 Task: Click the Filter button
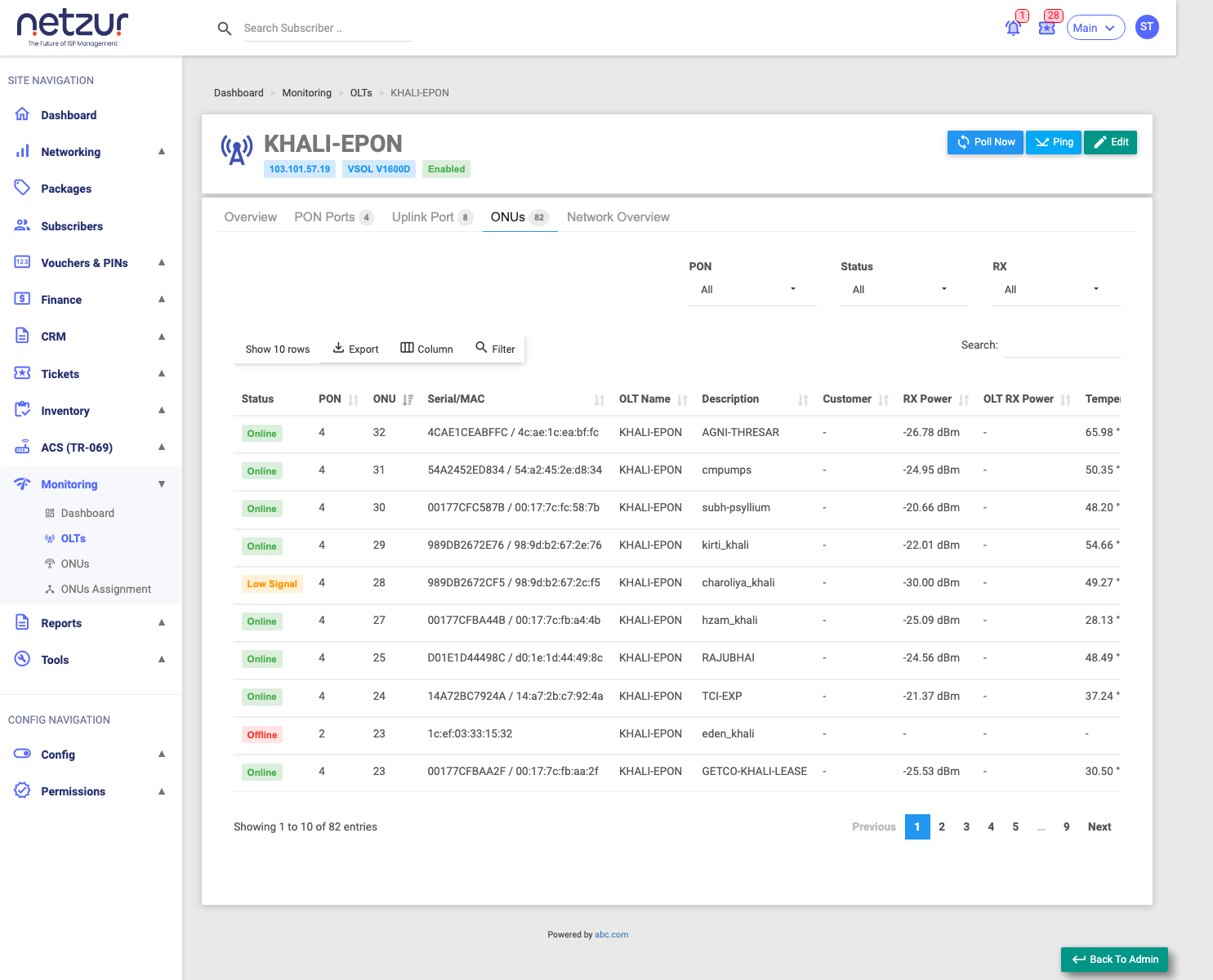[495, 349]
